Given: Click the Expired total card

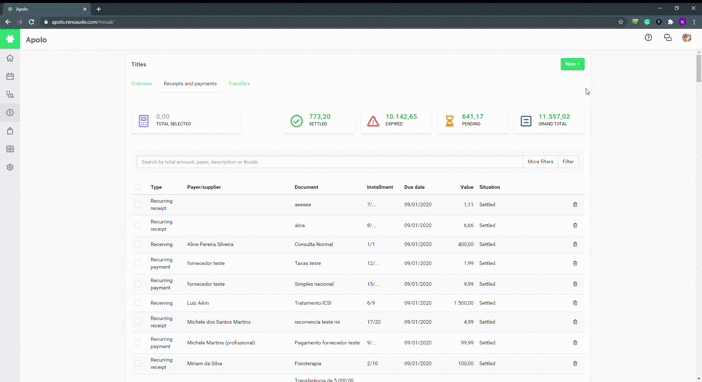Looking at the screenshot, I should point(396,120).
